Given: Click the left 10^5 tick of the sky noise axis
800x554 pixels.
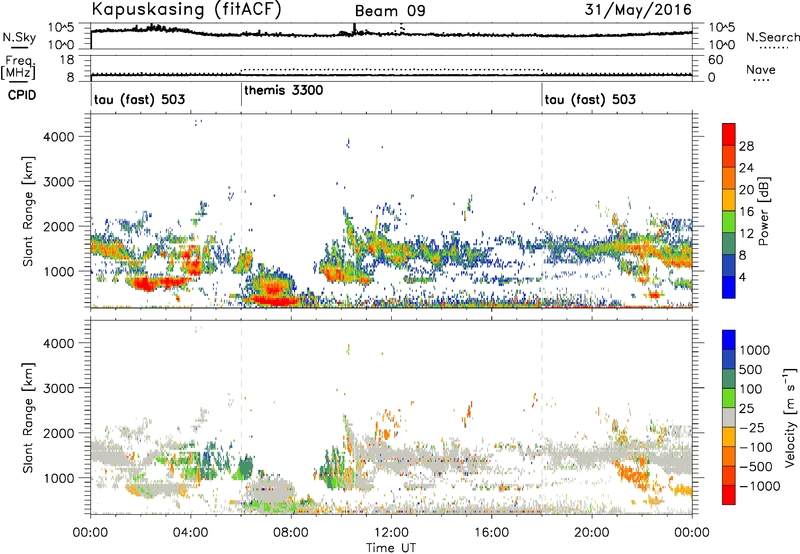Looking at the screenshot, I should pos(61,27).
